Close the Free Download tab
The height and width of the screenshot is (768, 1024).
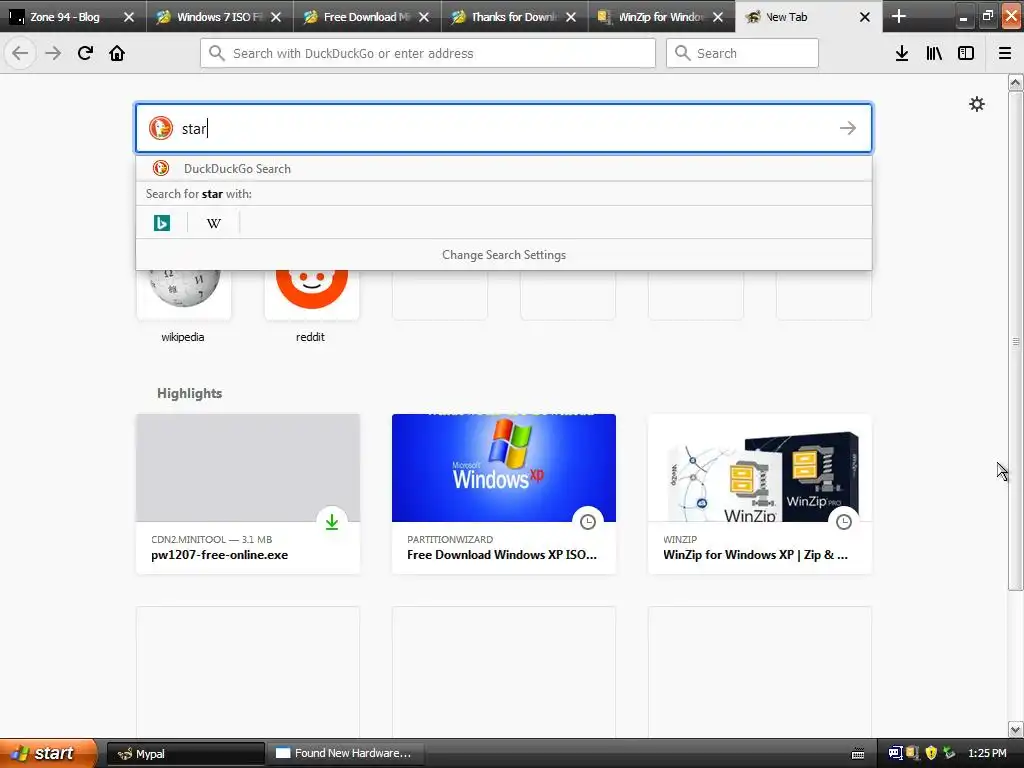pyautogui.click(x=424, y=17)
